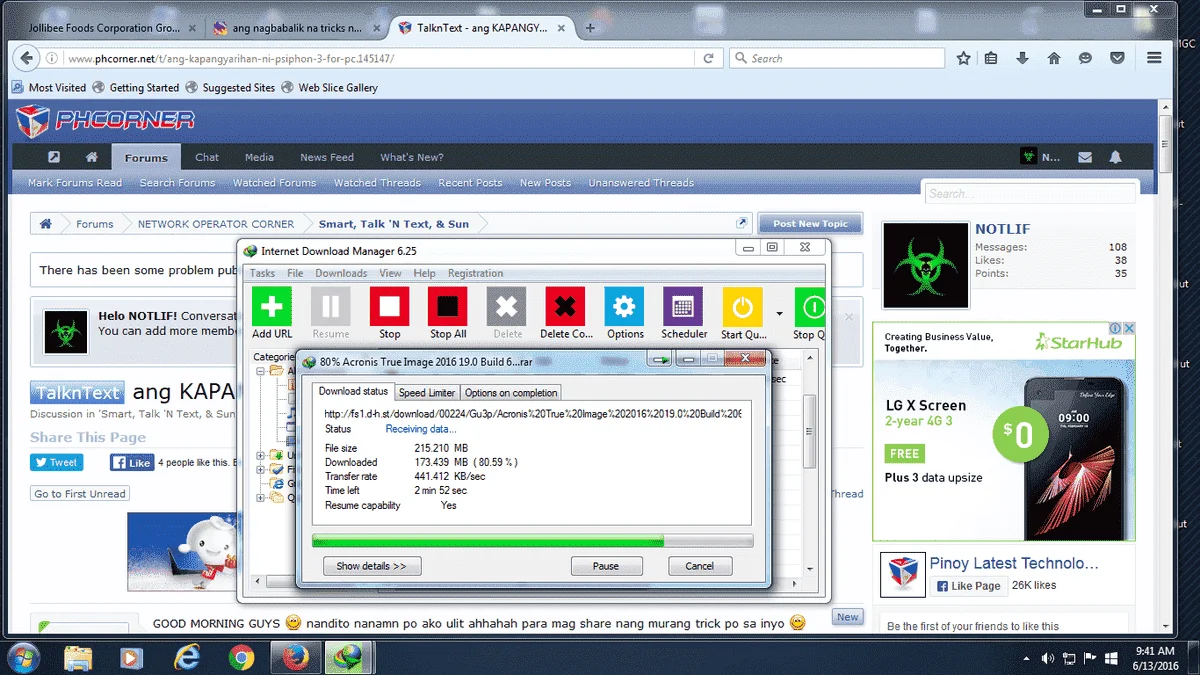Cancel the Acronis download
This screenshot has height=675, width=1200.
pos(700,566)
